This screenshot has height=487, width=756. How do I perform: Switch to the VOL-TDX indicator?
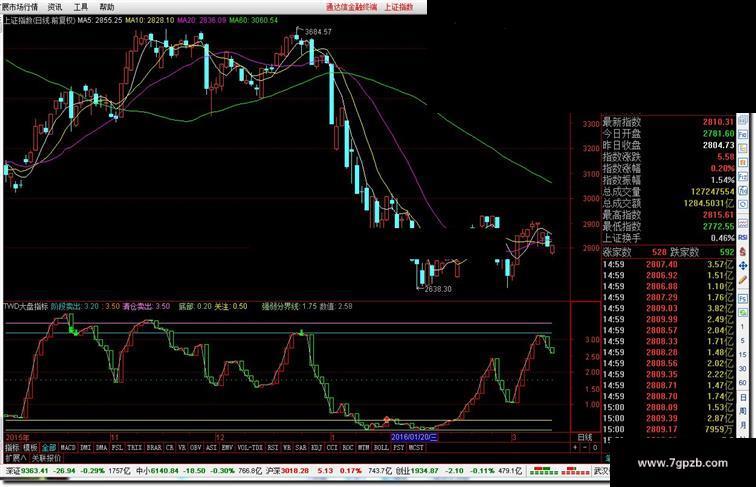(250, 448)
